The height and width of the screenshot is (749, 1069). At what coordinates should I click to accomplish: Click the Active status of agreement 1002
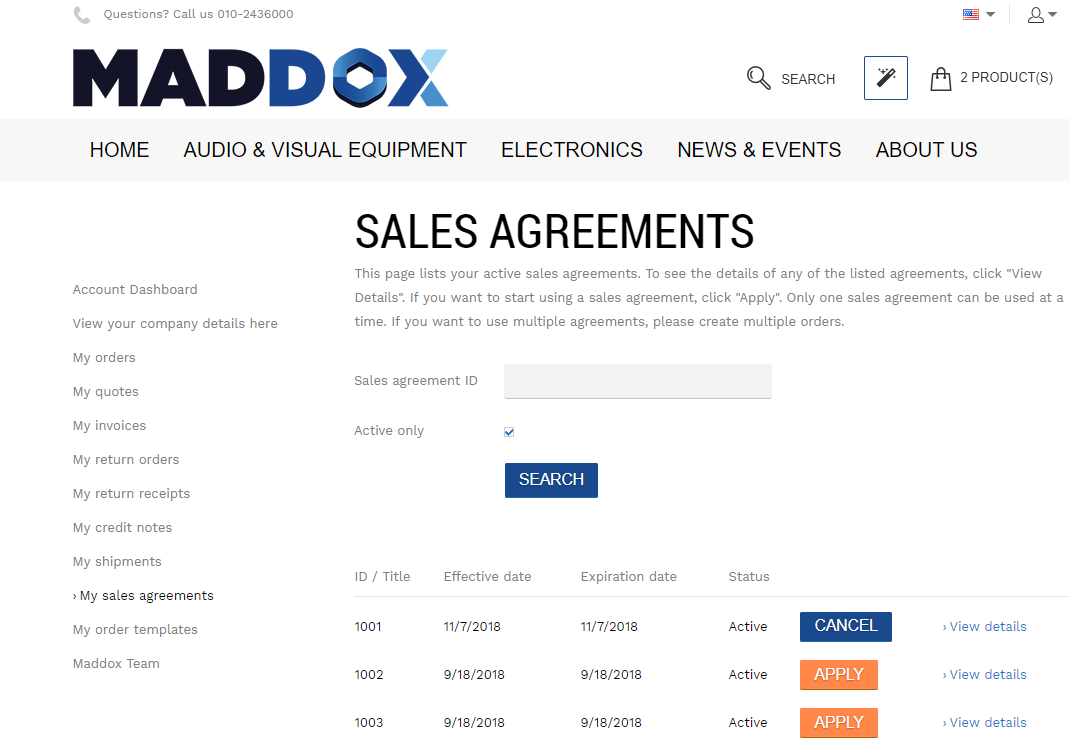748,675
